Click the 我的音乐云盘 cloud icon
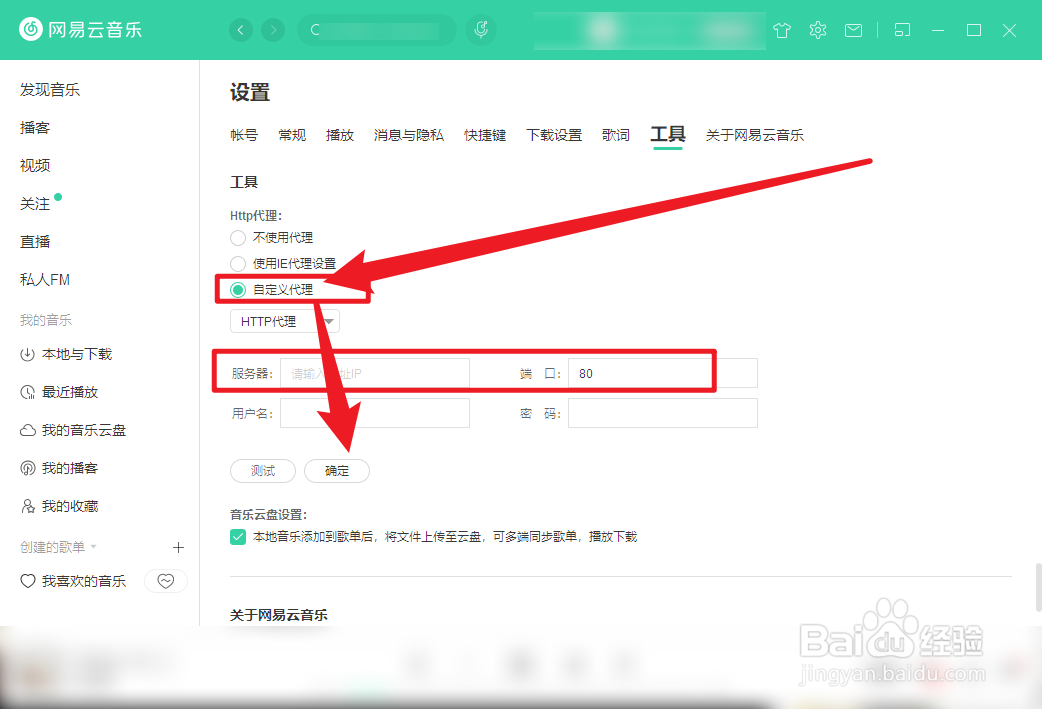 pos(27,431)
